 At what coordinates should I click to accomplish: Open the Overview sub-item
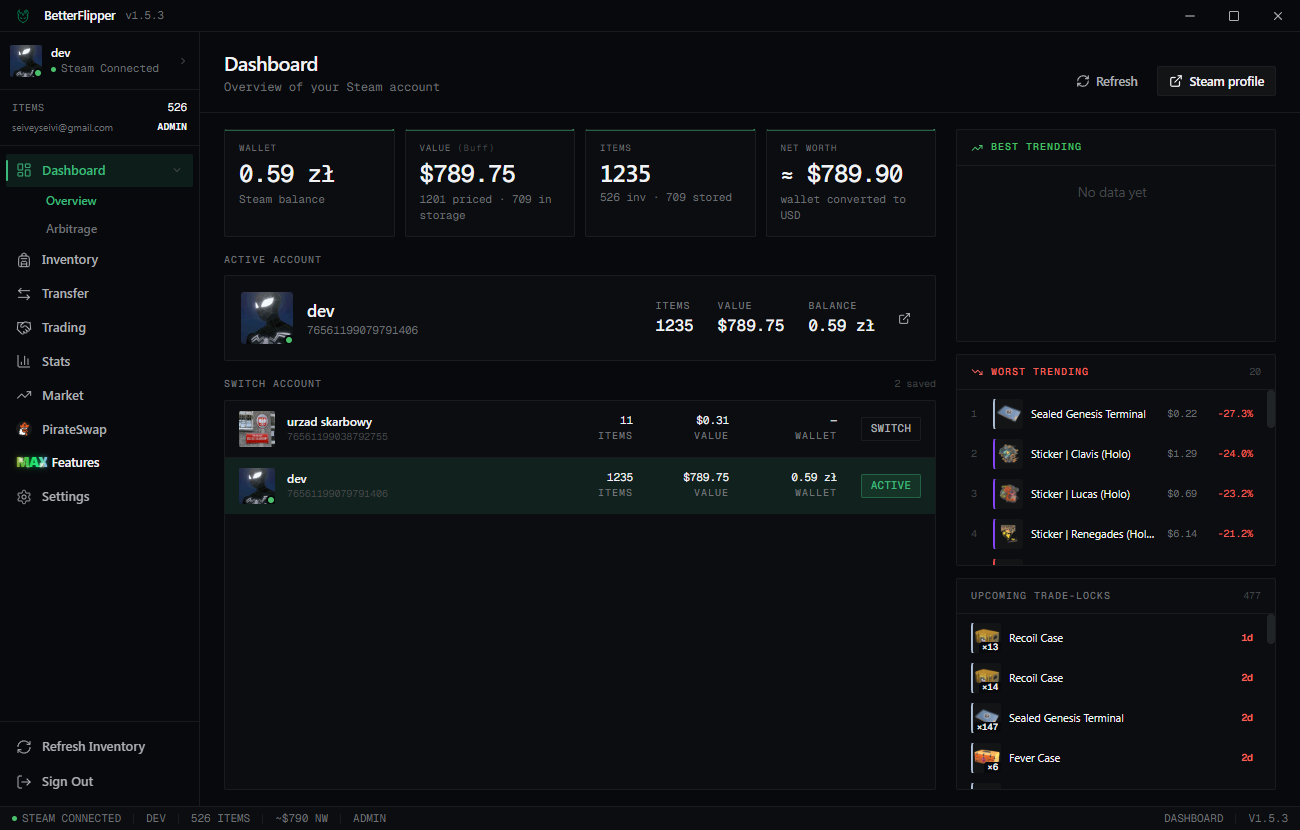pyautogui.click(x=71, y=201)
